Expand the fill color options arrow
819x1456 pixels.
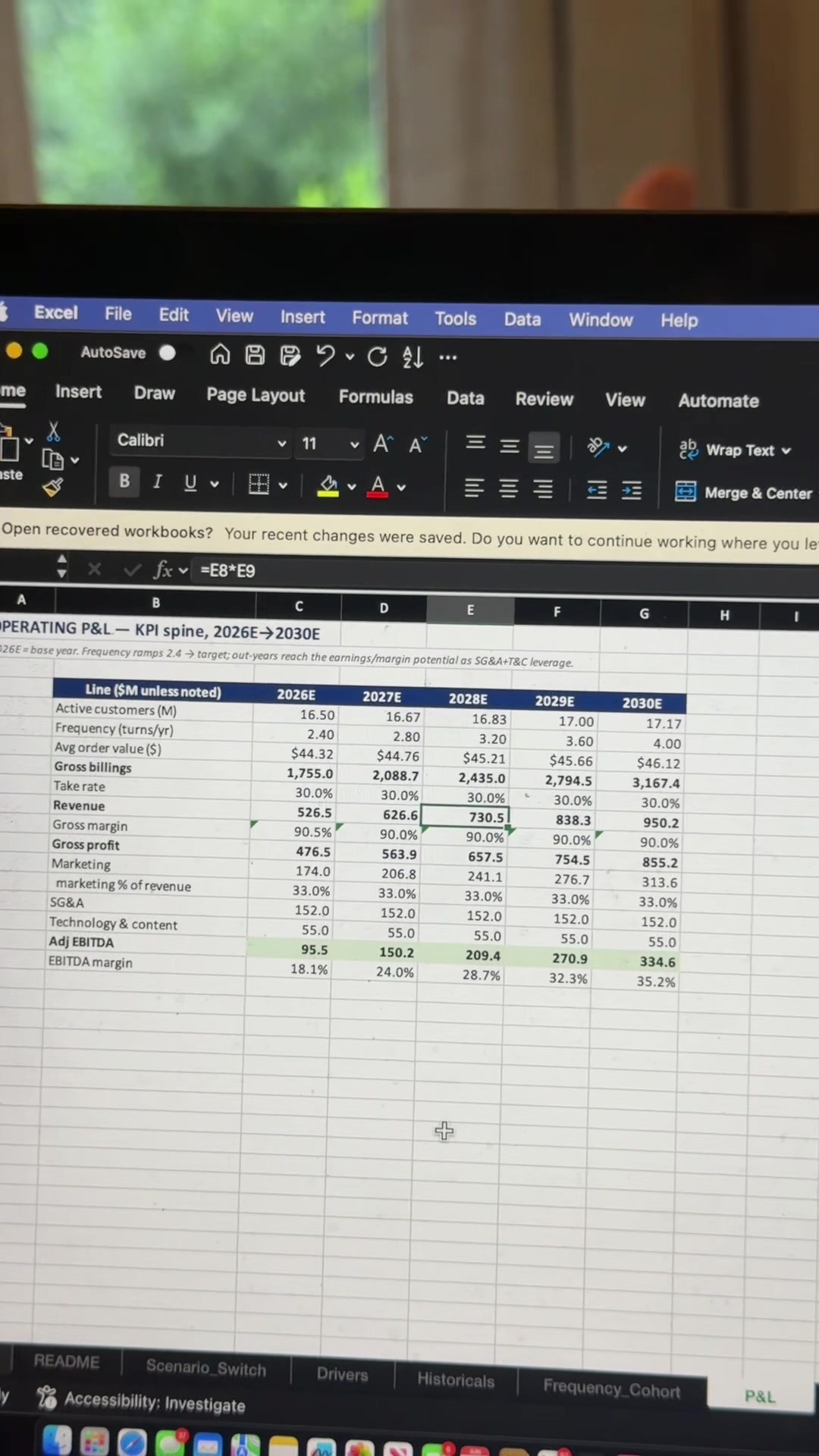pyautogui.click(x=351, y=487)
